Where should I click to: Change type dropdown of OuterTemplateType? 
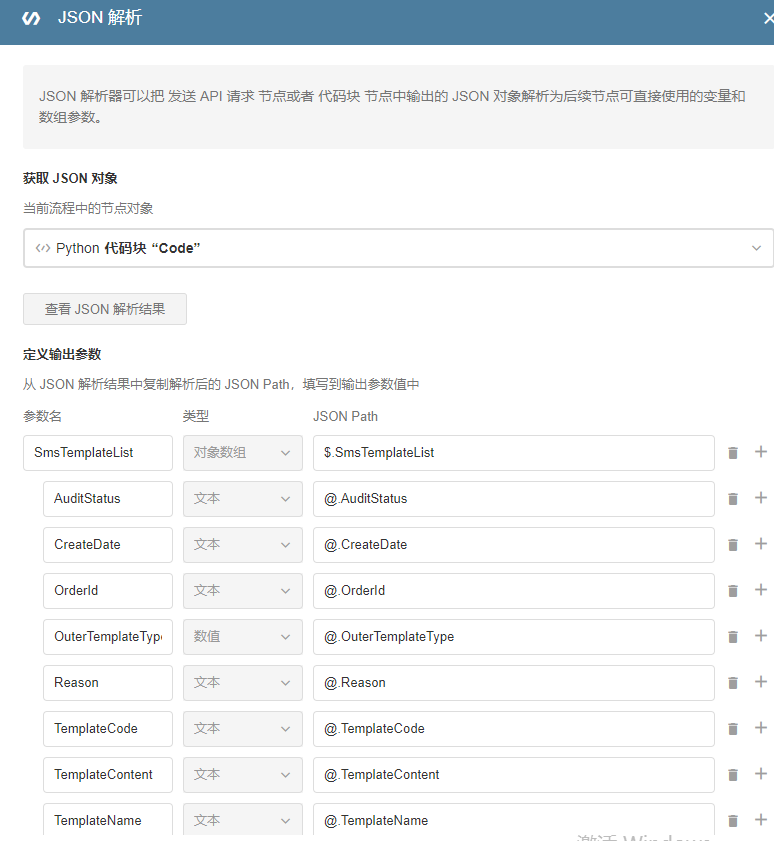[x=242, y=637]
